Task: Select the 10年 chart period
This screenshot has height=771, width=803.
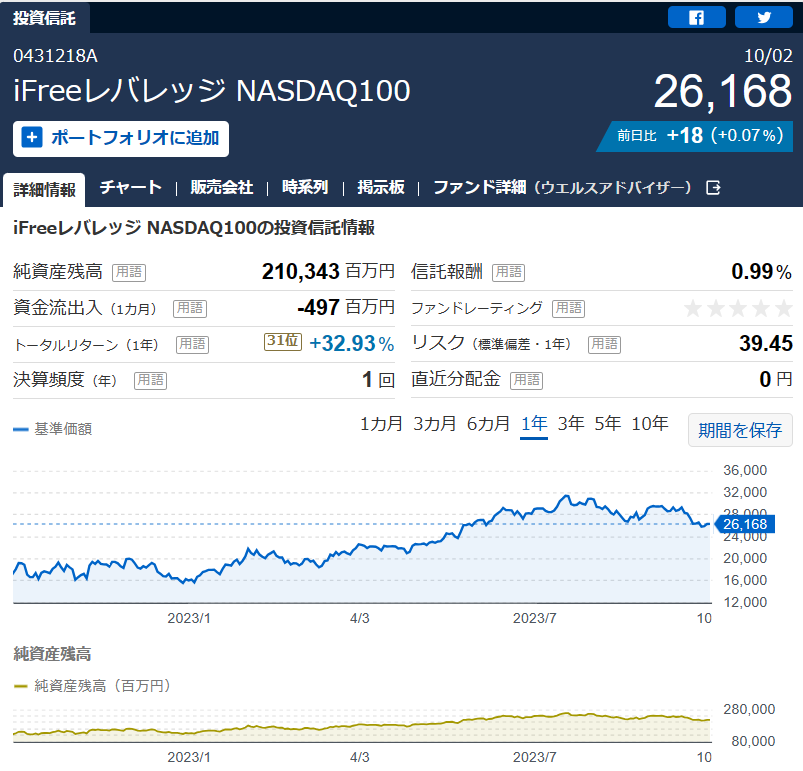Action: 650,424
